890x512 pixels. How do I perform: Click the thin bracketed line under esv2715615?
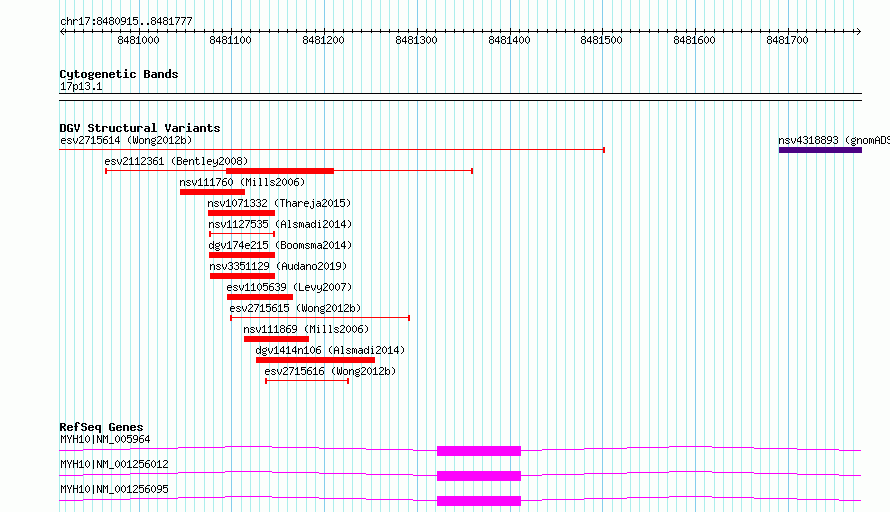pyautogui.click(x=320, y=318)
